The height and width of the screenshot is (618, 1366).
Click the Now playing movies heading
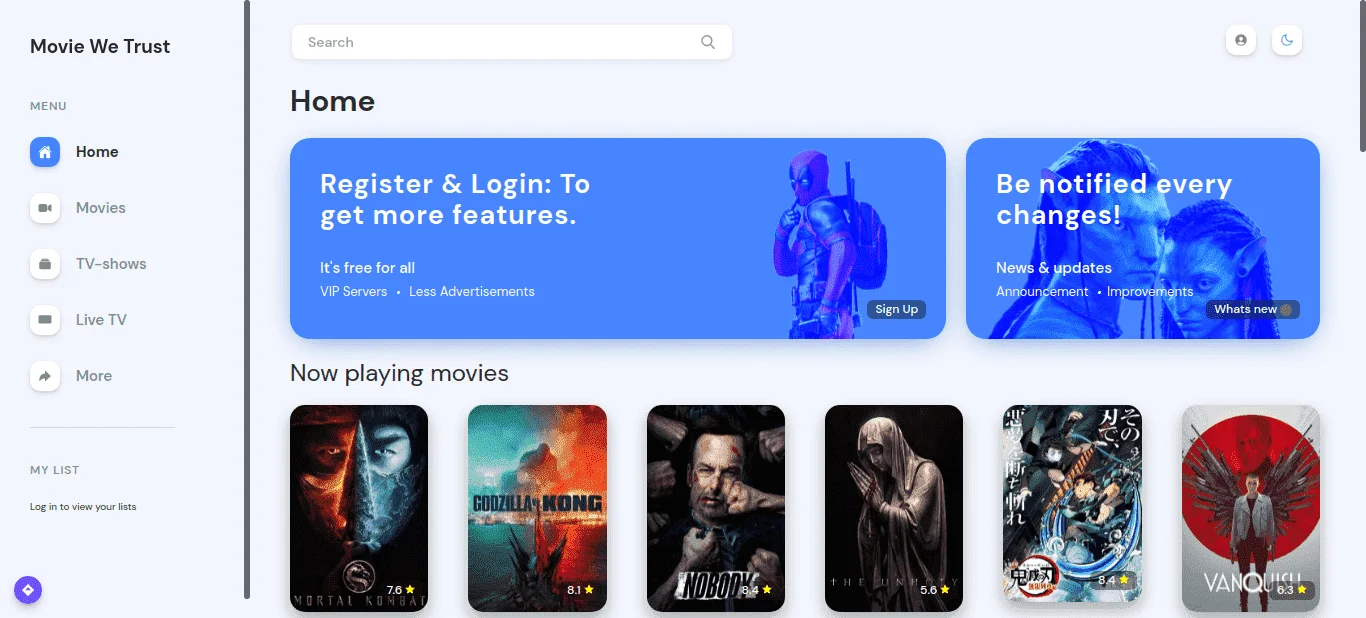tap(399, 373)
